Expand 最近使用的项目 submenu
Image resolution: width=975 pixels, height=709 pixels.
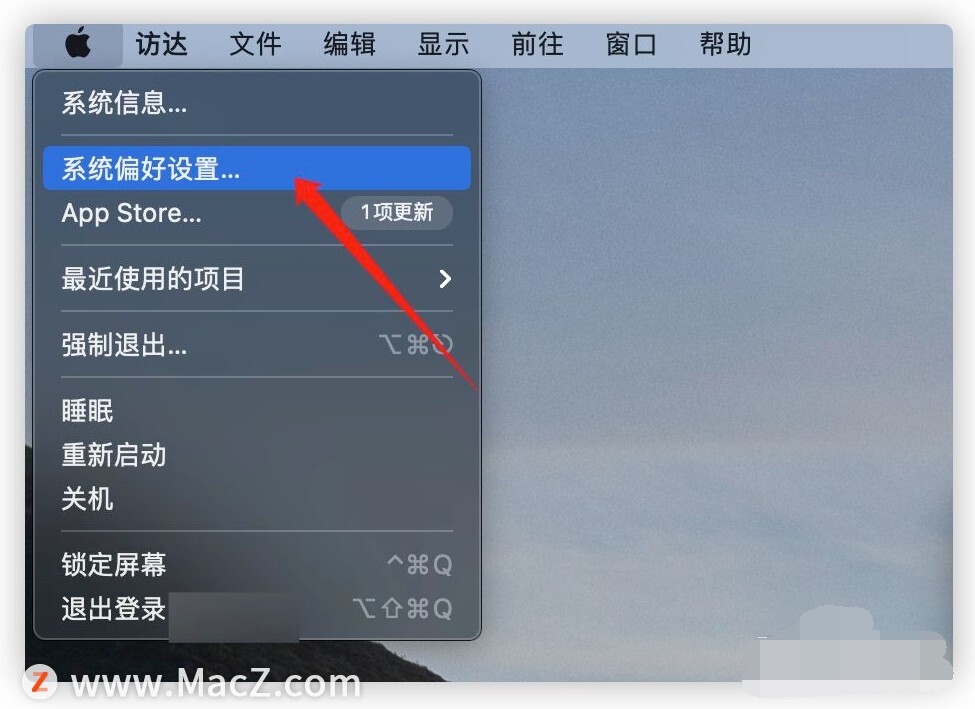[x=257, y=279]
